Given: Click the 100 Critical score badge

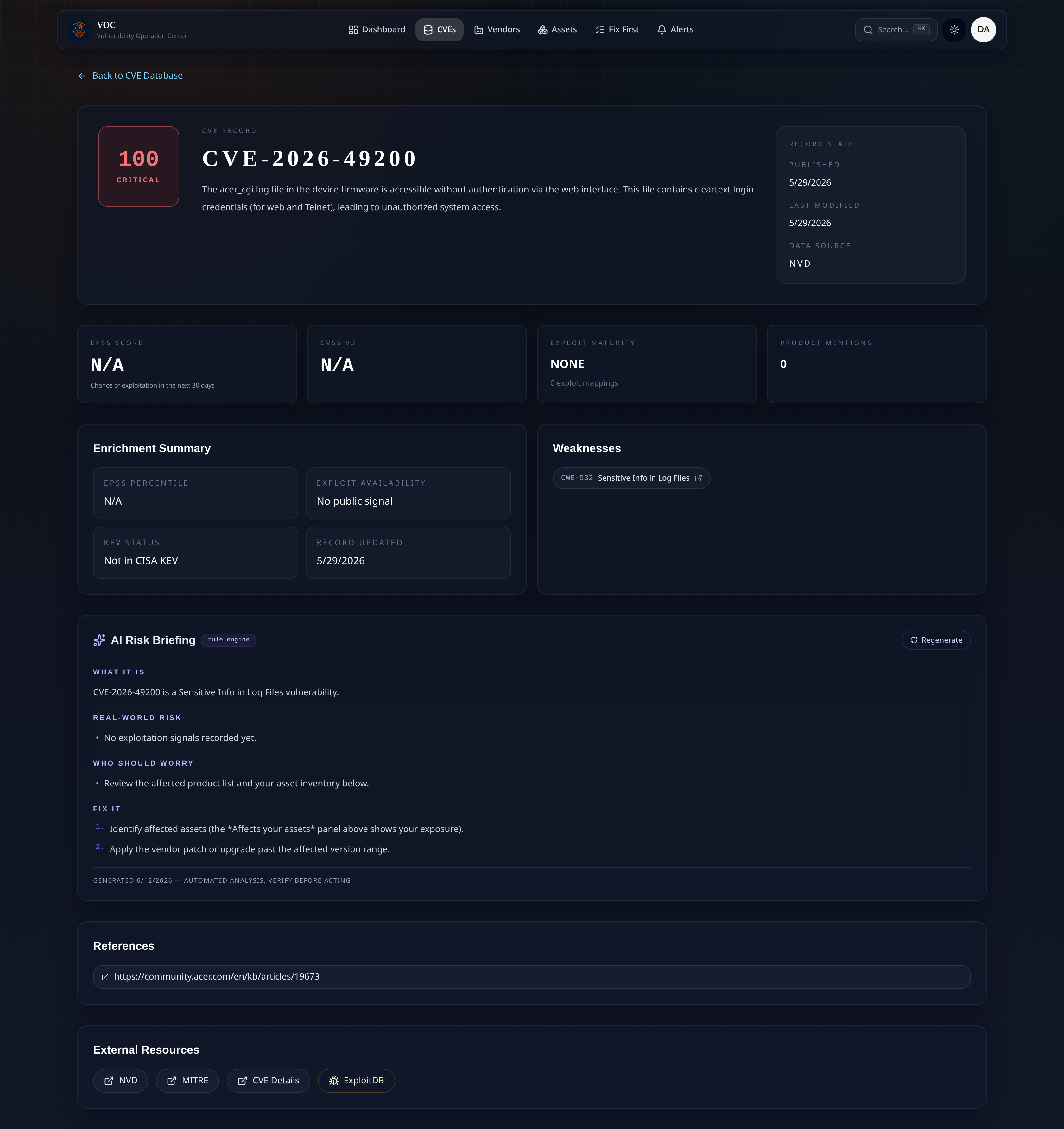Looking at the screenshot, I should point(139,167).
